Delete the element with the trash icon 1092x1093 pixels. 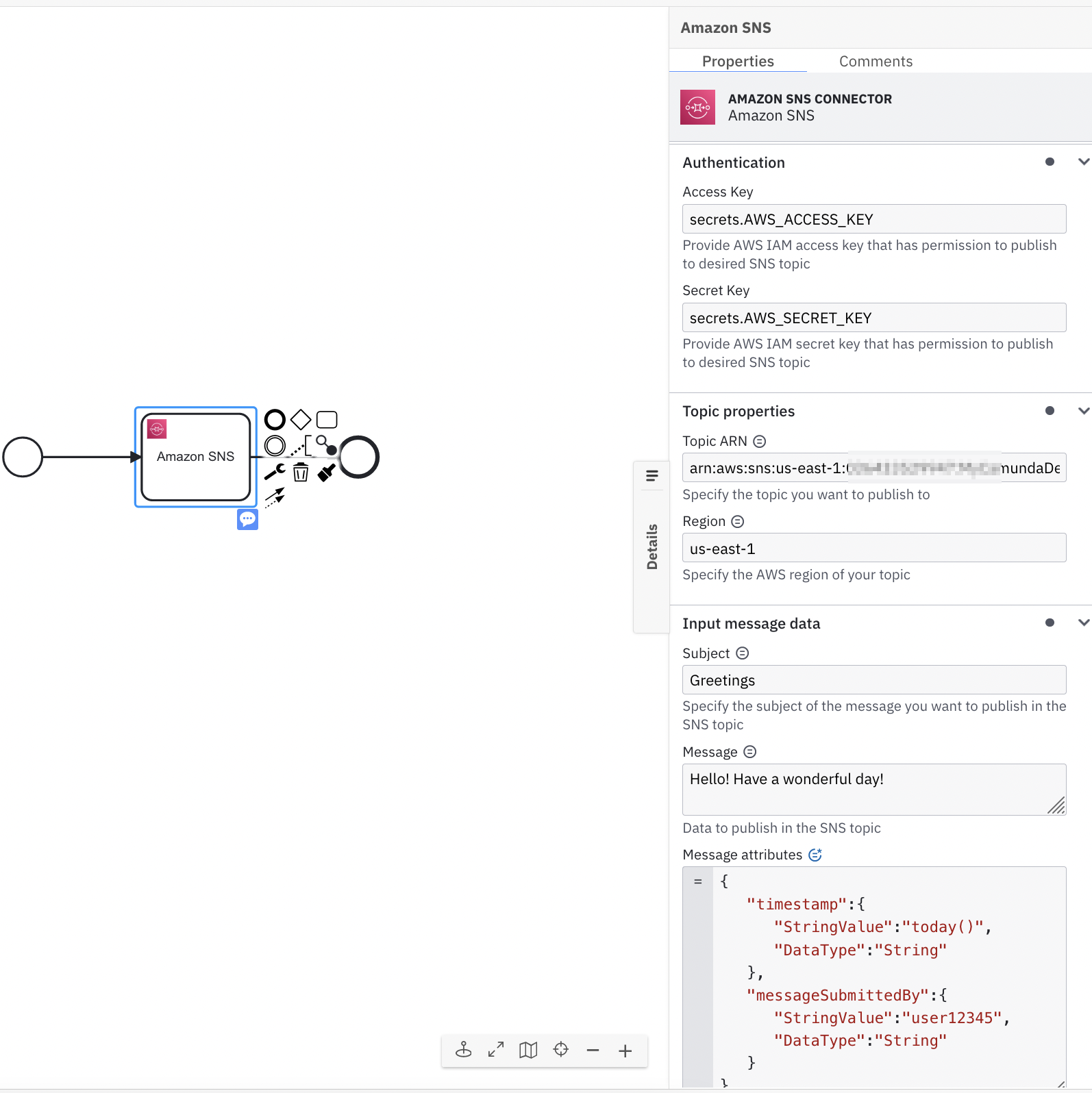pyautogui.click(x=301, y=472)
